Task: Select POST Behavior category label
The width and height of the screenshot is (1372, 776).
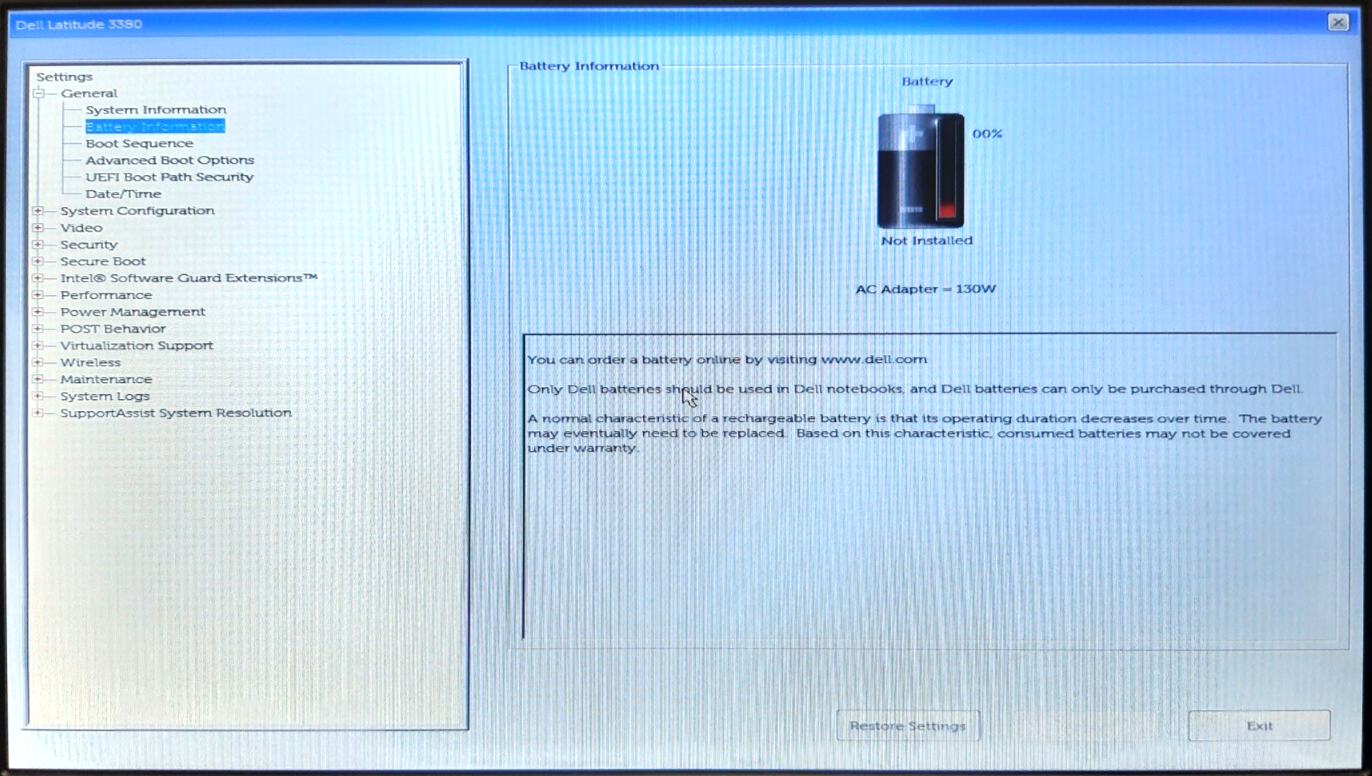Action: [113, 329]
